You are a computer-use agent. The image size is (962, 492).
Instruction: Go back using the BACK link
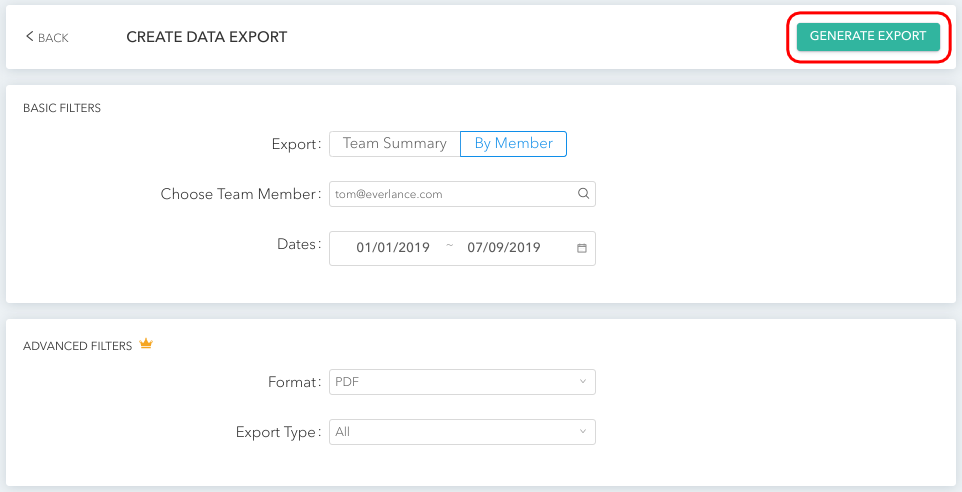(47, 37)
